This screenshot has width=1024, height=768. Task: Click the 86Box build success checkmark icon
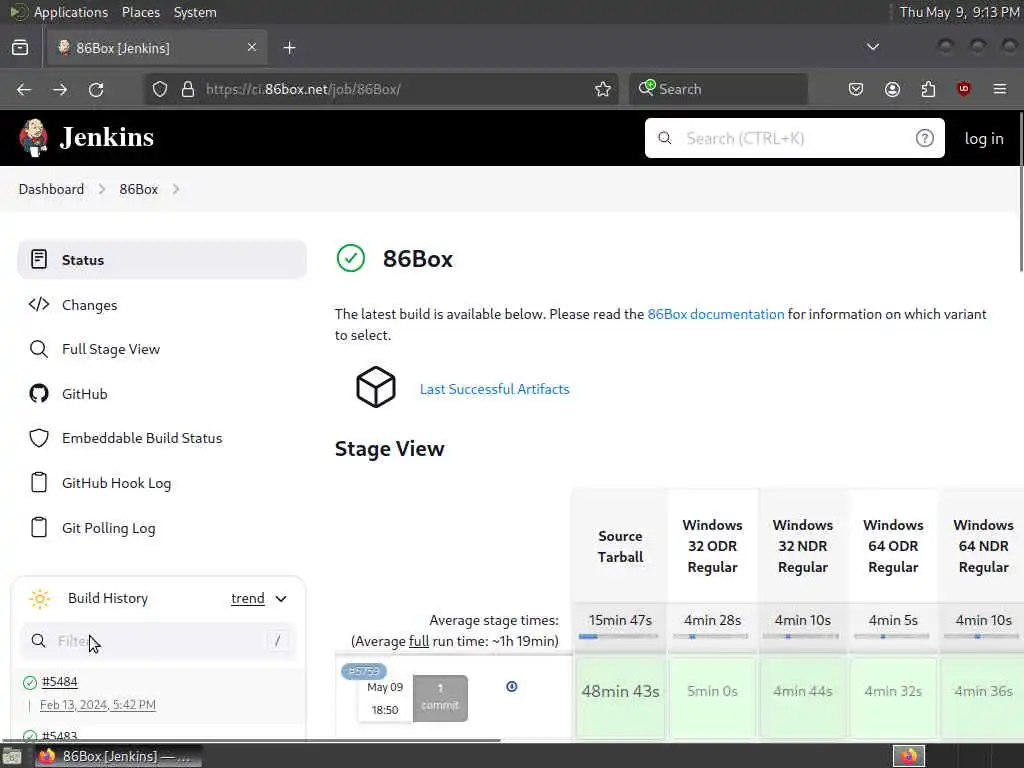[351, 259]
